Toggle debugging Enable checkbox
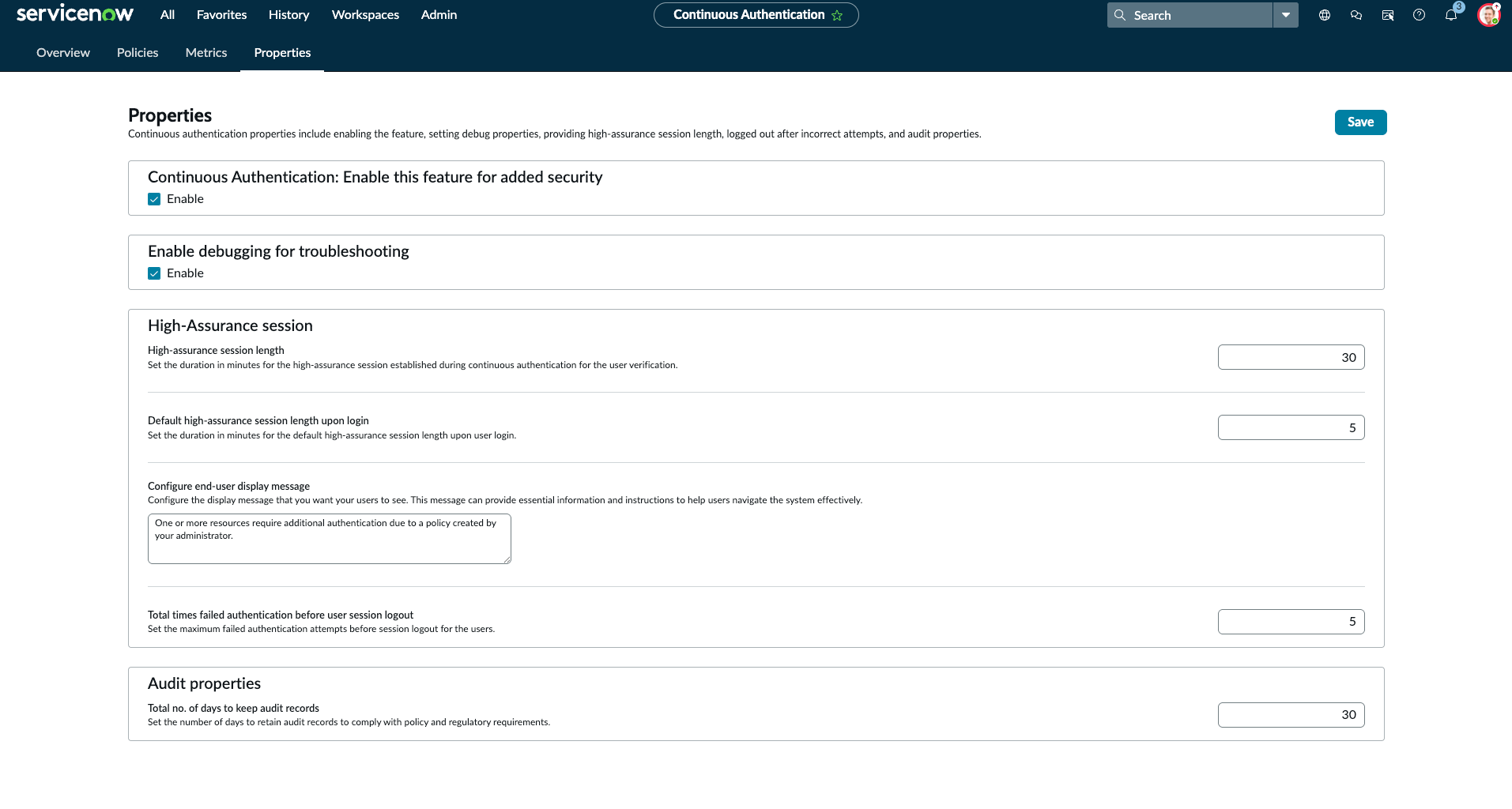Image resolution: width=1512 pixels, height=809 pixels. 154,273
